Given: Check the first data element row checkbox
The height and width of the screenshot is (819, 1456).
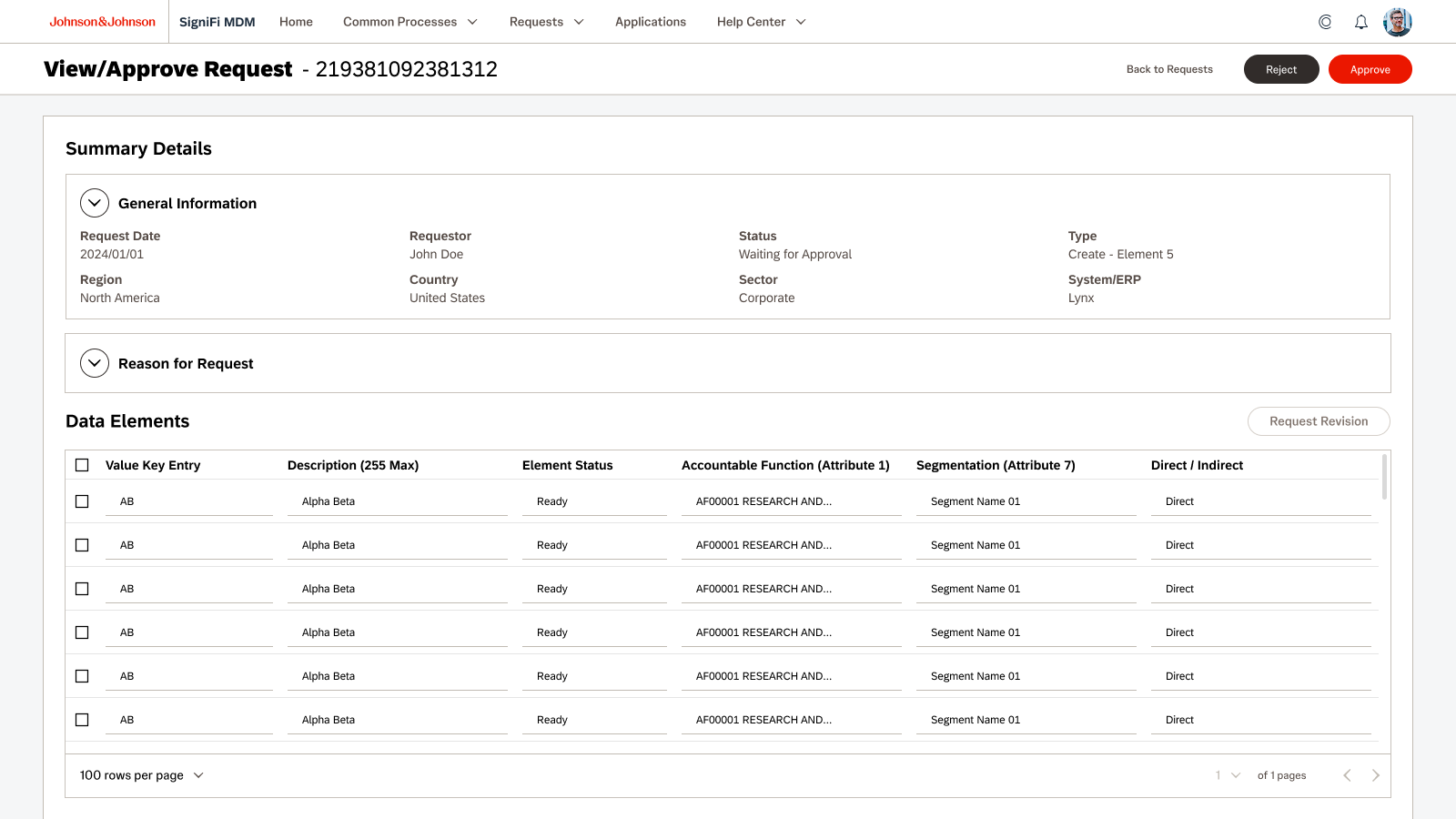Looking at the screenshot, I should pyautogui.click(x=82, y=501).
